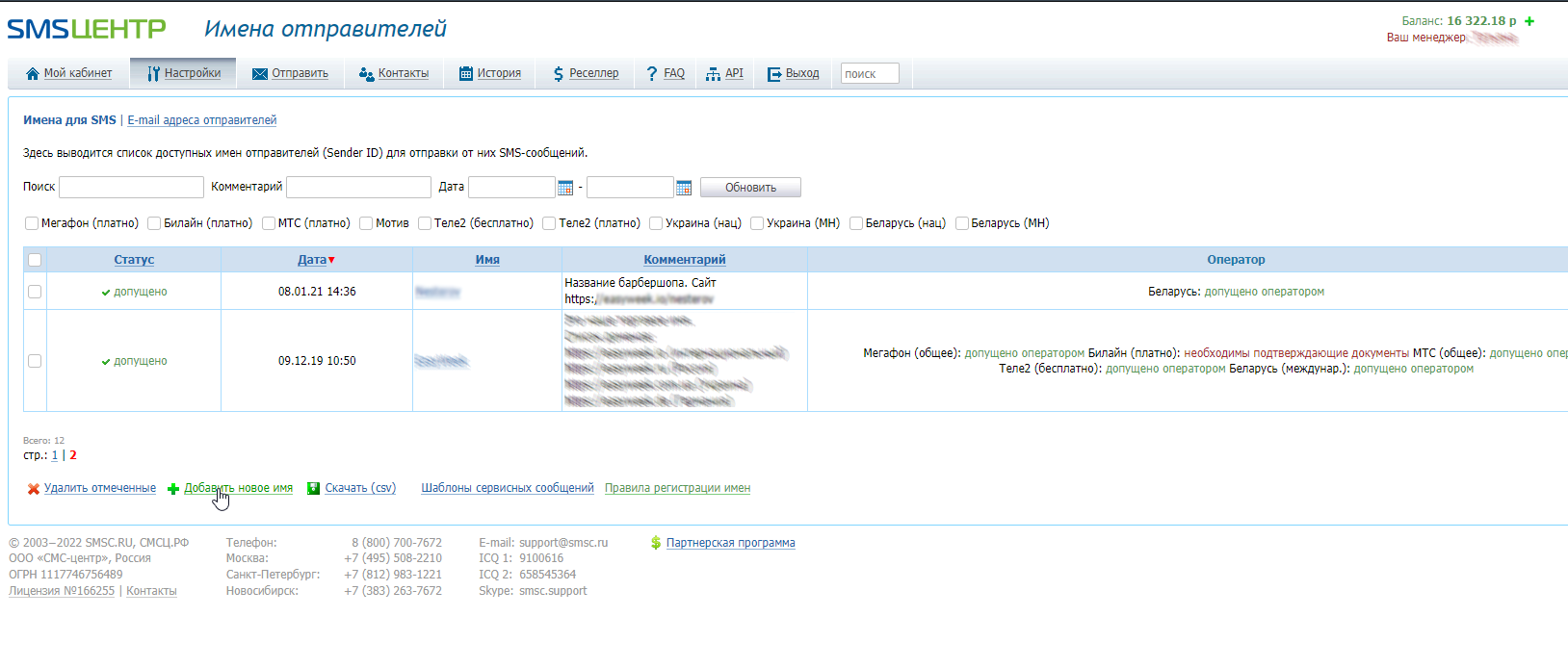Sort the table by Комментарий column
This screenshot has height=668, width=1568.
click(685, 260)
